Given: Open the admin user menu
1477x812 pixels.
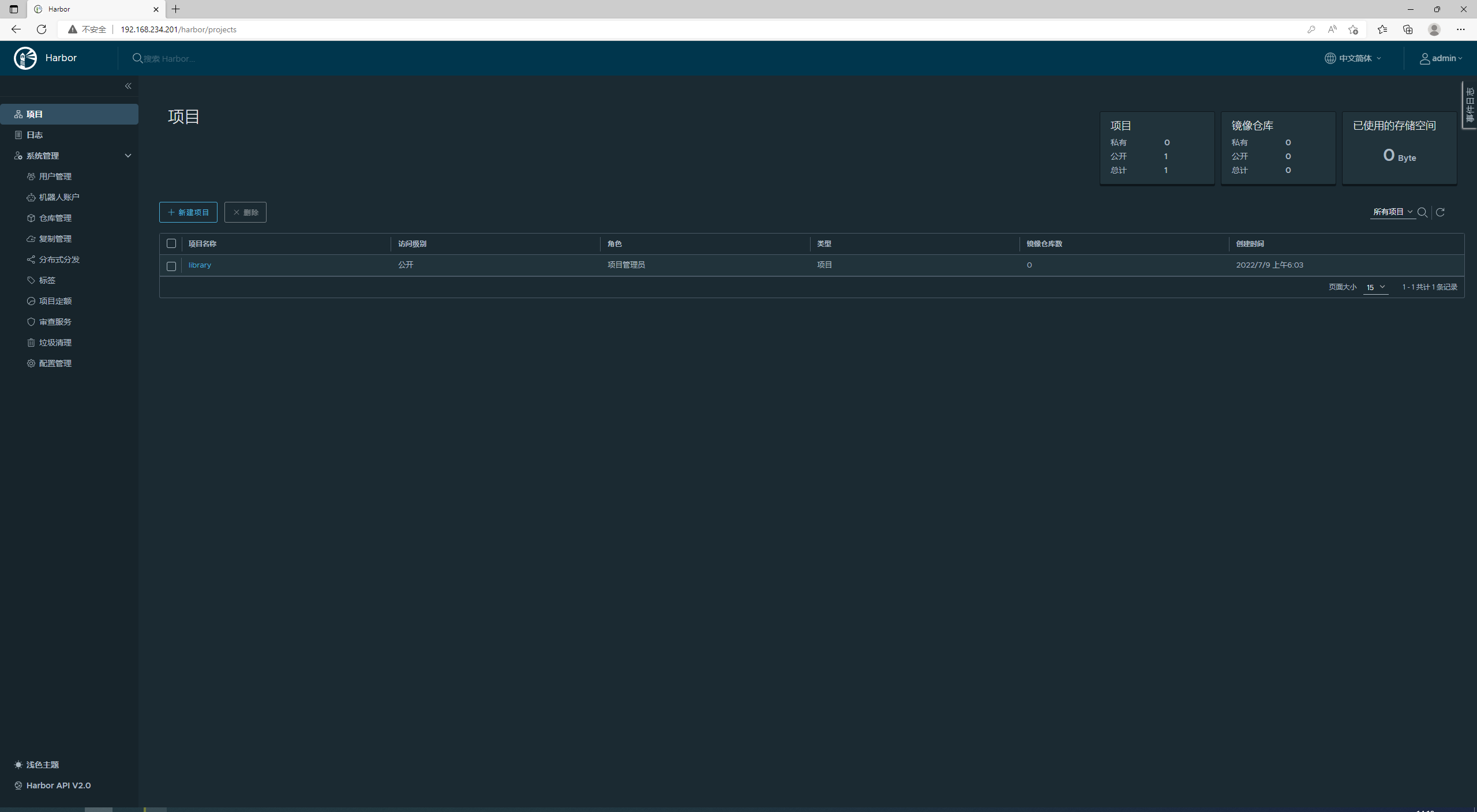Looking at the screenshot, I should 1441,58.
